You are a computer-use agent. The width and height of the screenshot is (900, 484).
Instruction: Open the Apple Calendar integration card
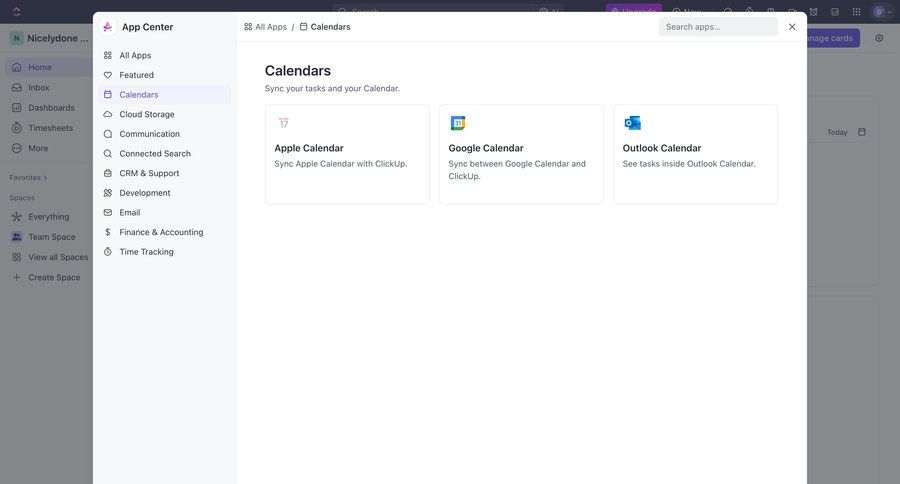pyautogui.click(x=347, y=155)
